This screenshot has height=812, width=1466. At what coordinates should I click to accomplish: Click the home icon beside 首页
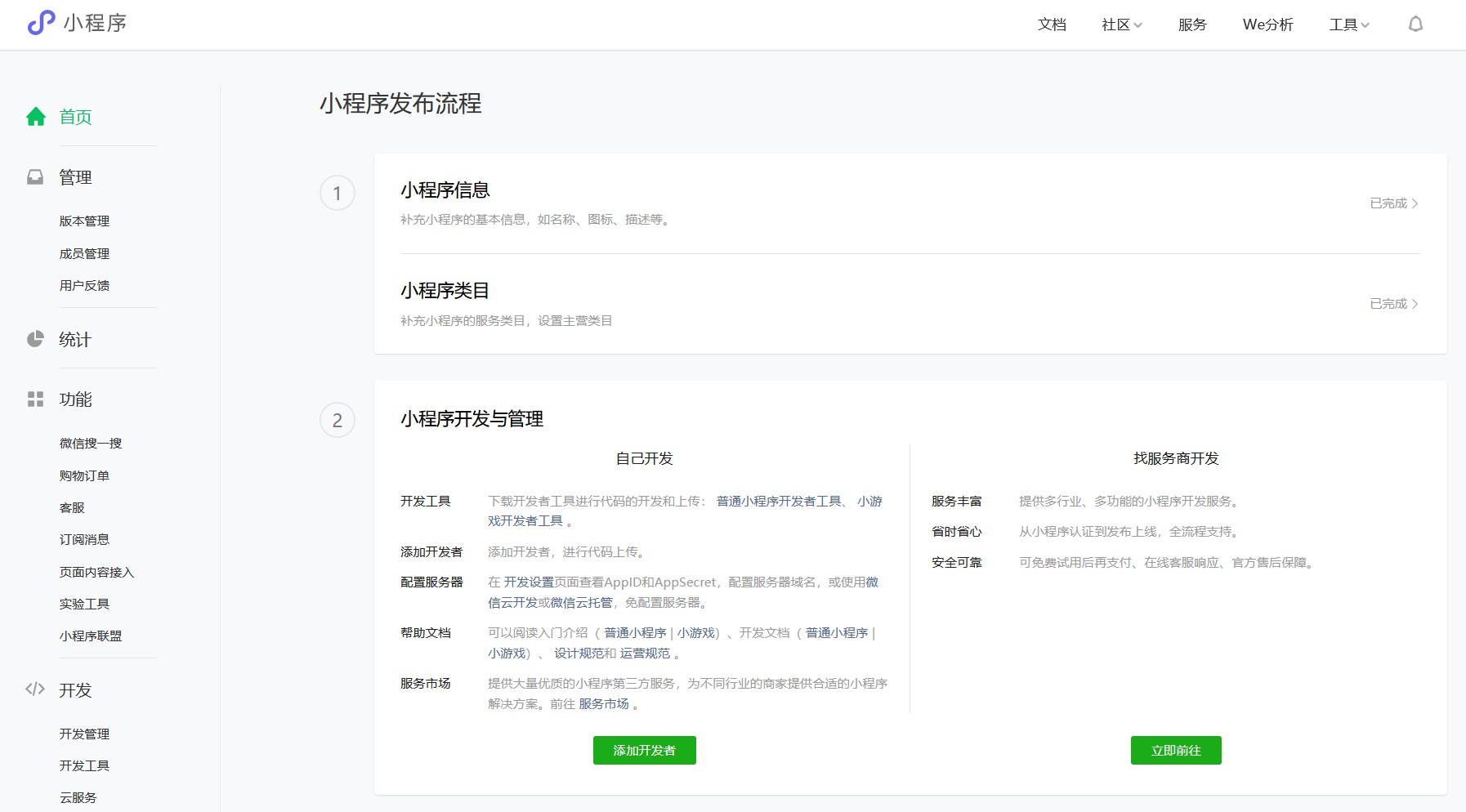[36, 117]
